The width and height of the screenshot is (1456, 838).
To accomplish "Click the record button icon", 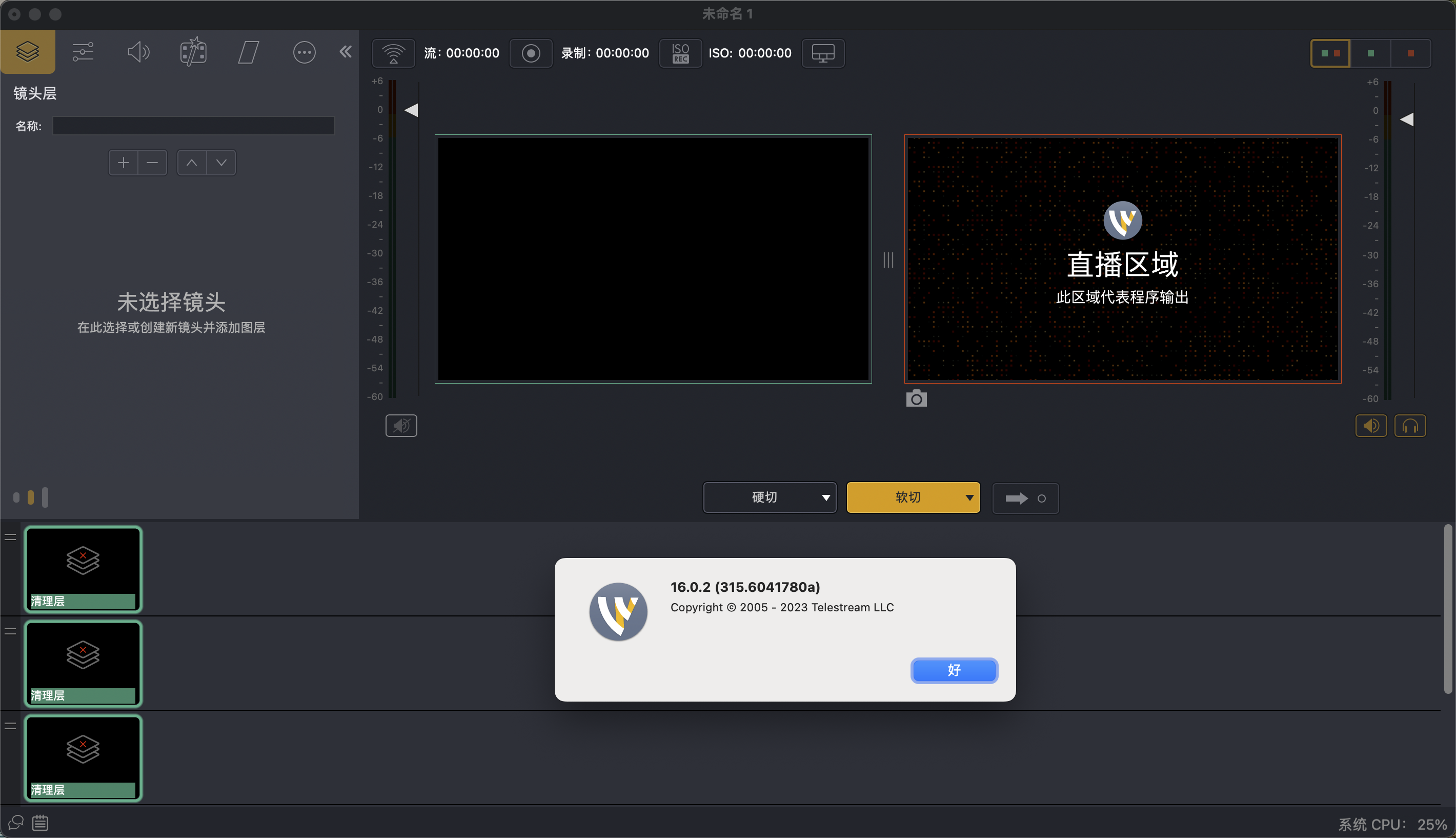I will pos(531,53).
